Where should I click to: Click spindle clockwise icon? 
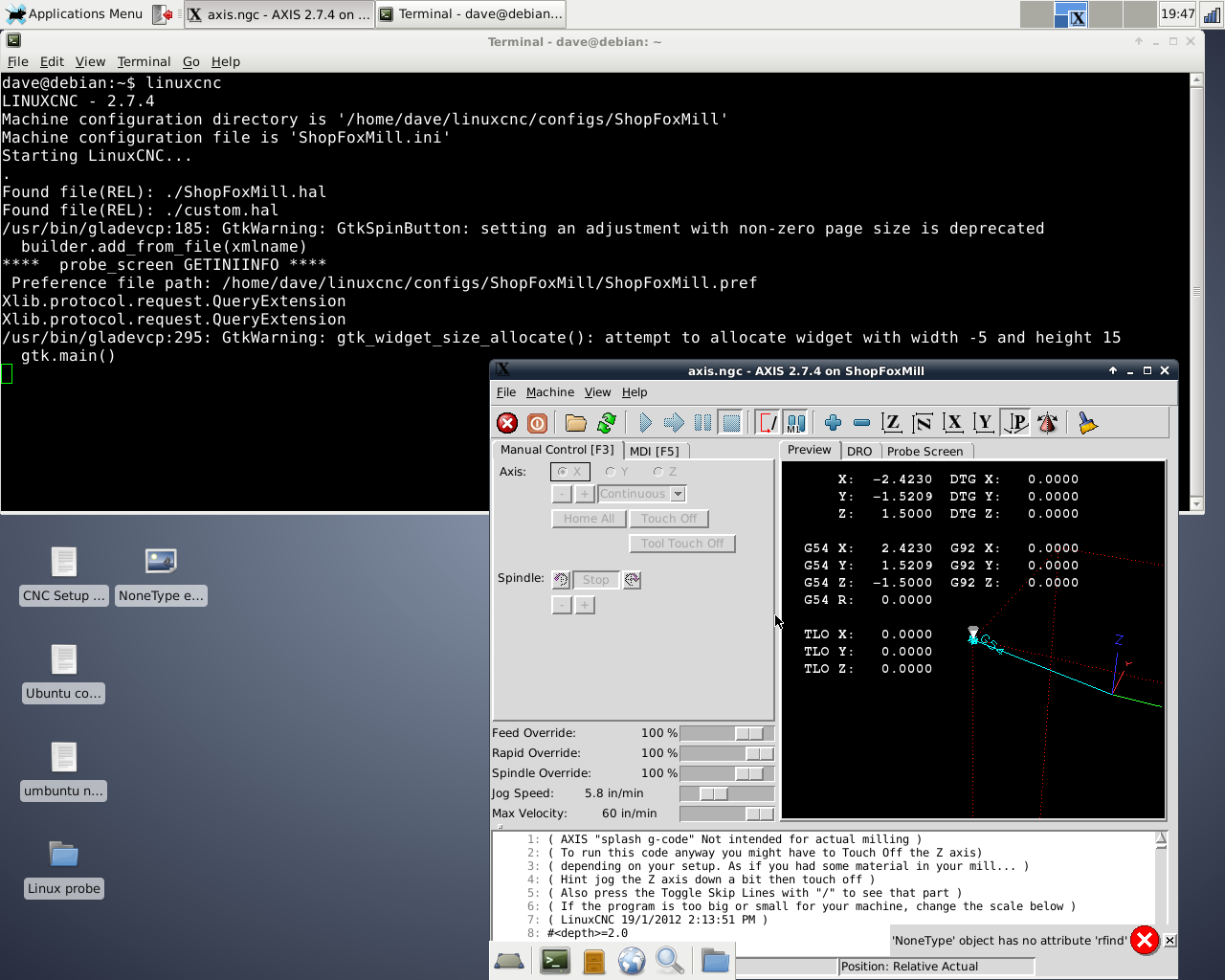click(x=632, y=580)
